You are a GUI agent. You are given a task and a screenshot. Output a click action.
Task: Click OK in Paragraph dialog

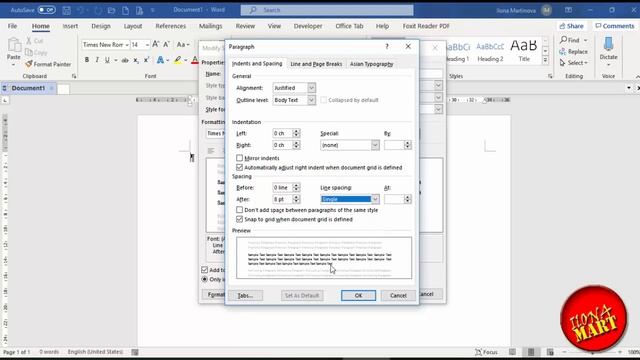(358, 296)
